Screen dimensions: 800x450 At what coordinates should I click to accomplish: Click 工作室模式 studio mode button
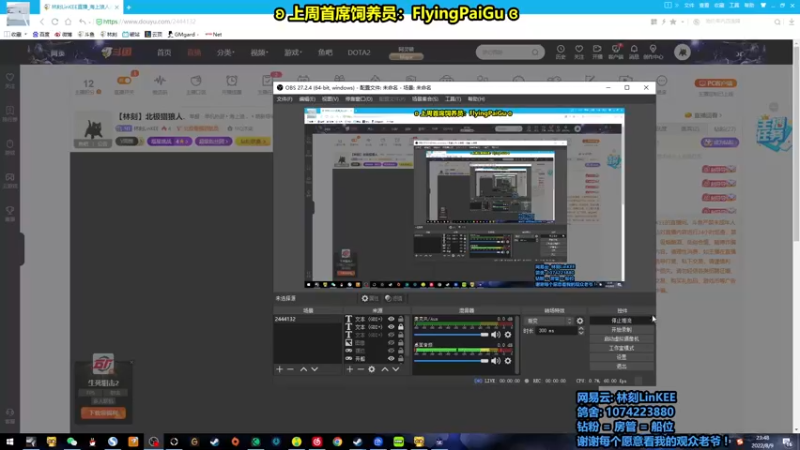click(621, 348)
